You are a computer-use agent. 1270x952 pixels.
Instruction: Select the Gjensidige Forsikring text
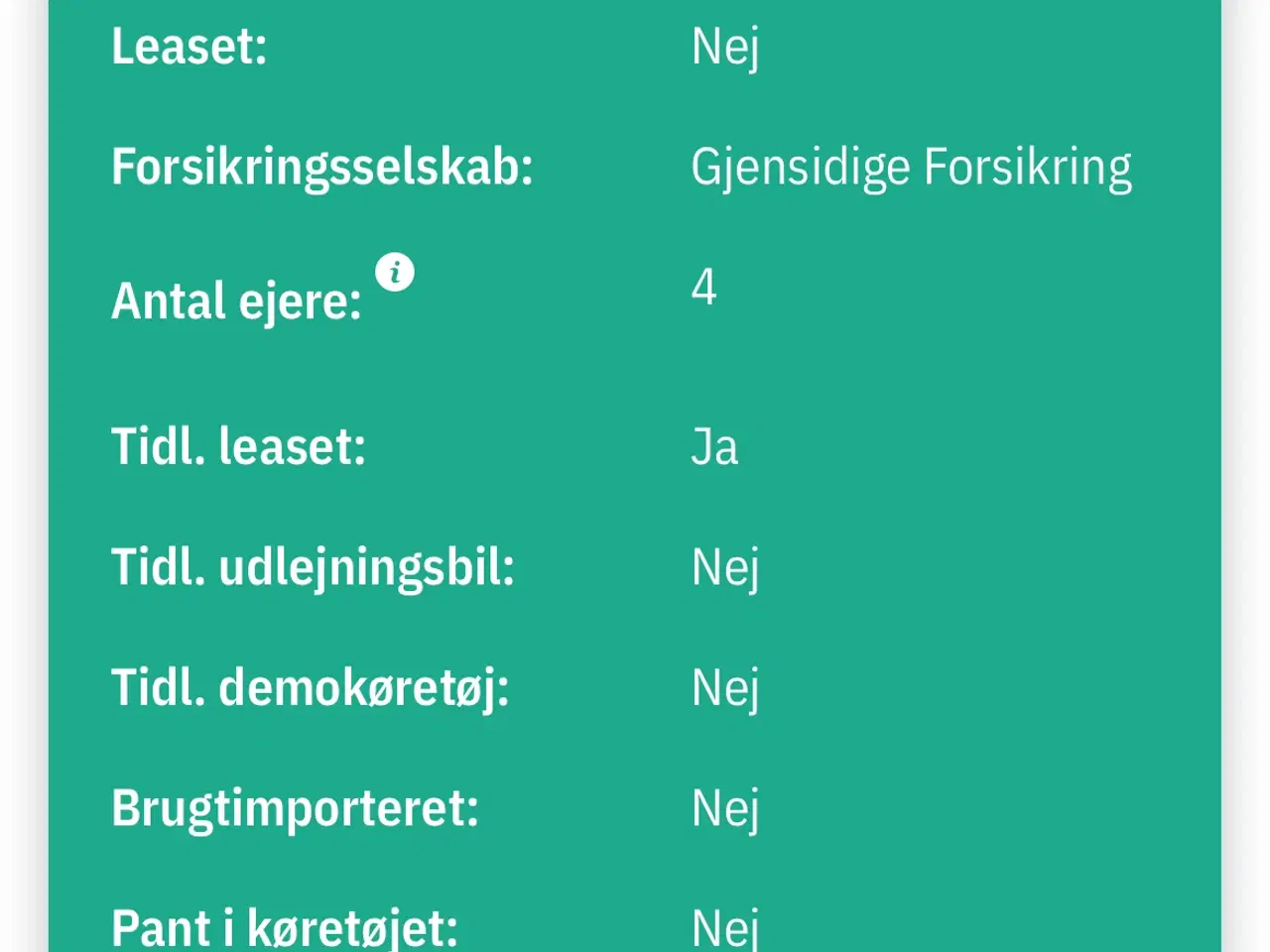click(911, 167)
